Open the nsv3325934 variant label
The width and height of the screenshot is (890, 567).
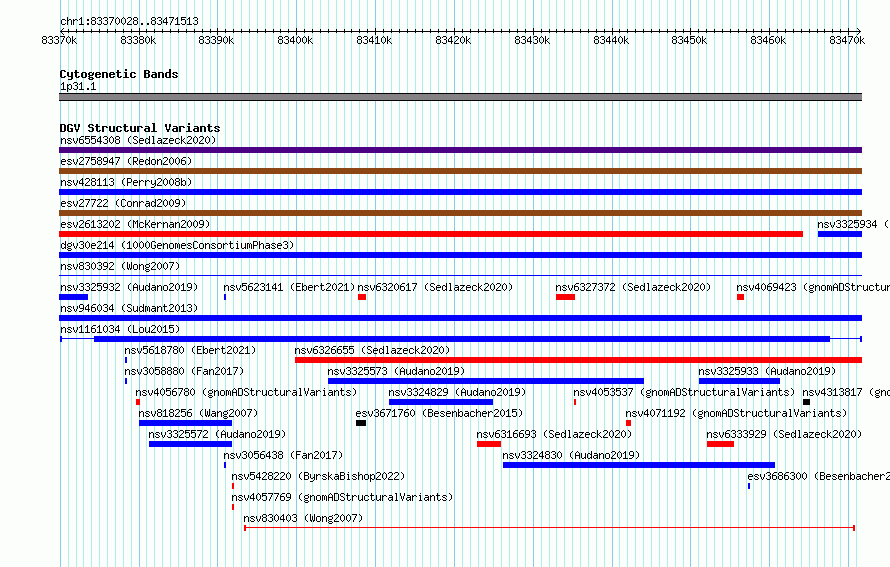click(x=853, y=224)
